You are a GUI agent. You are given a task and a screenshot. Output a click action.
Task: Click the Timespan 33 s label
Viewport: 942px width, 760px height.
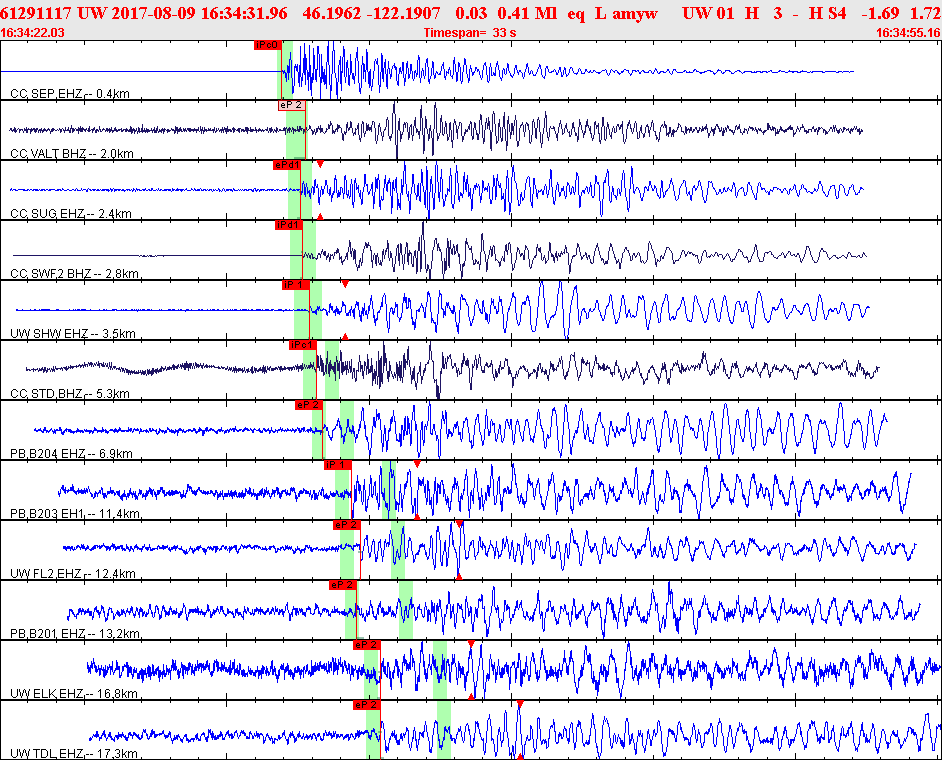[x=470, y=33]
